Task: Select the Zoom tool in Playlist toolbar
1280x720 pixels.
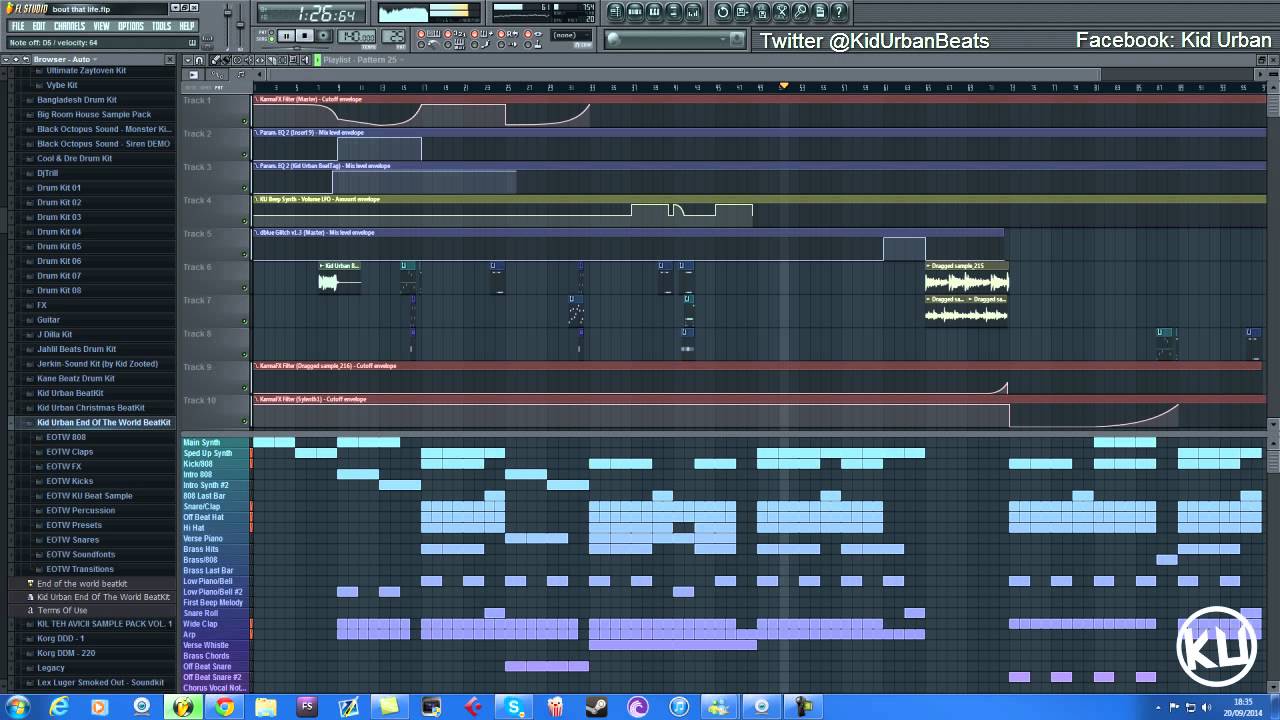Action: [x=293, y=60]
